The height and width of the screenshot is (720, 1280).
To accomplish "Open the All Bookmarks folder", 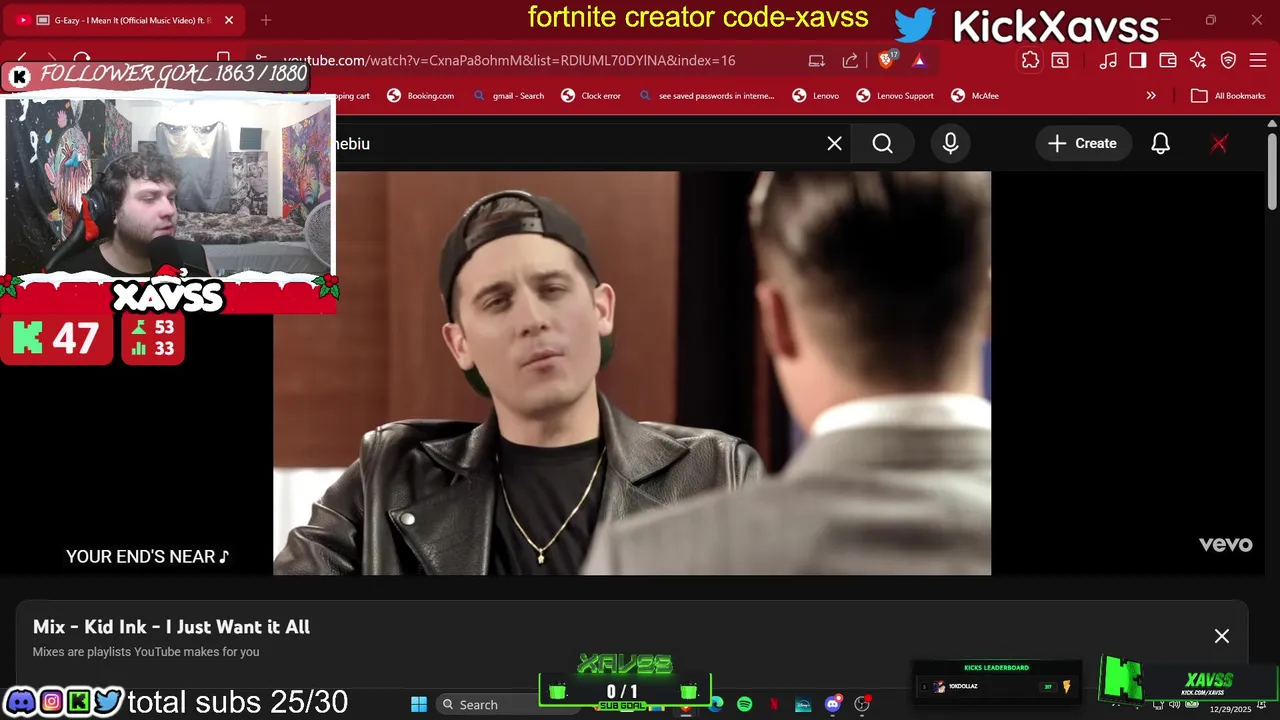I will coord(1228,96).
